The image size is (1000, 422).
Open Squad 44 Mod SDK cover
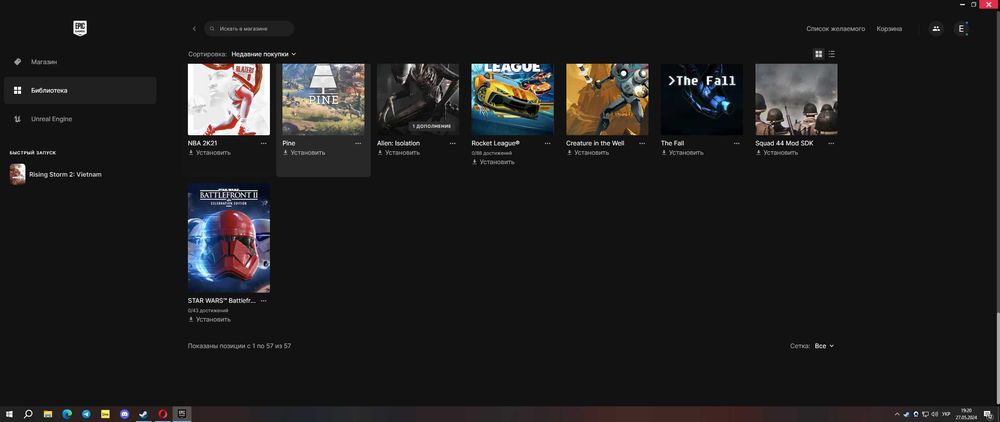(x=796, y=99)
